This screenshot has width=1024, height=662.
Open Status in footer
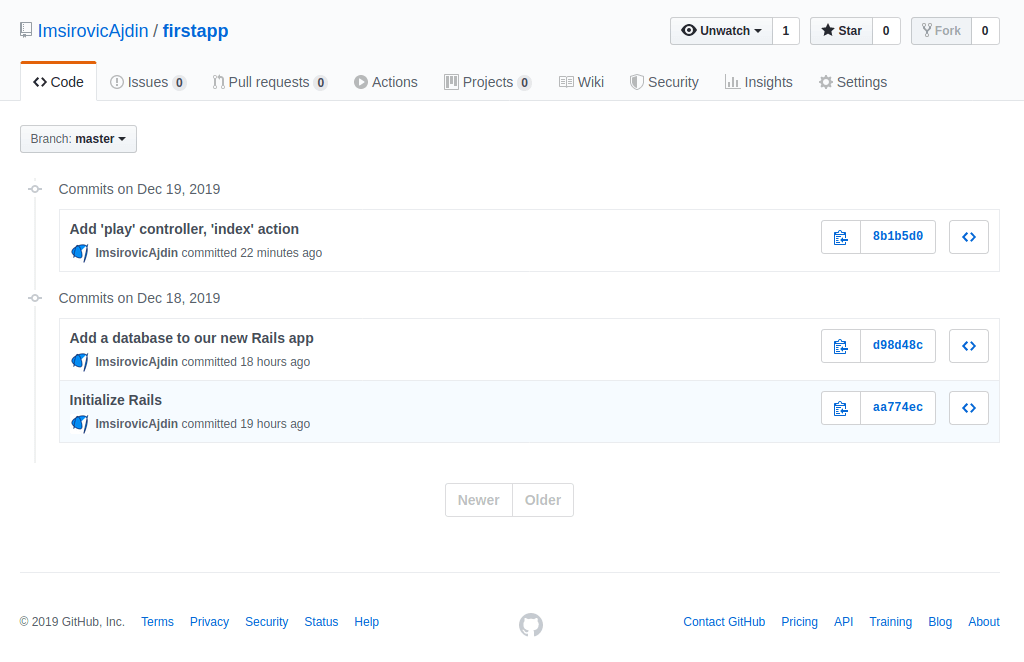(x=321, y=622)
